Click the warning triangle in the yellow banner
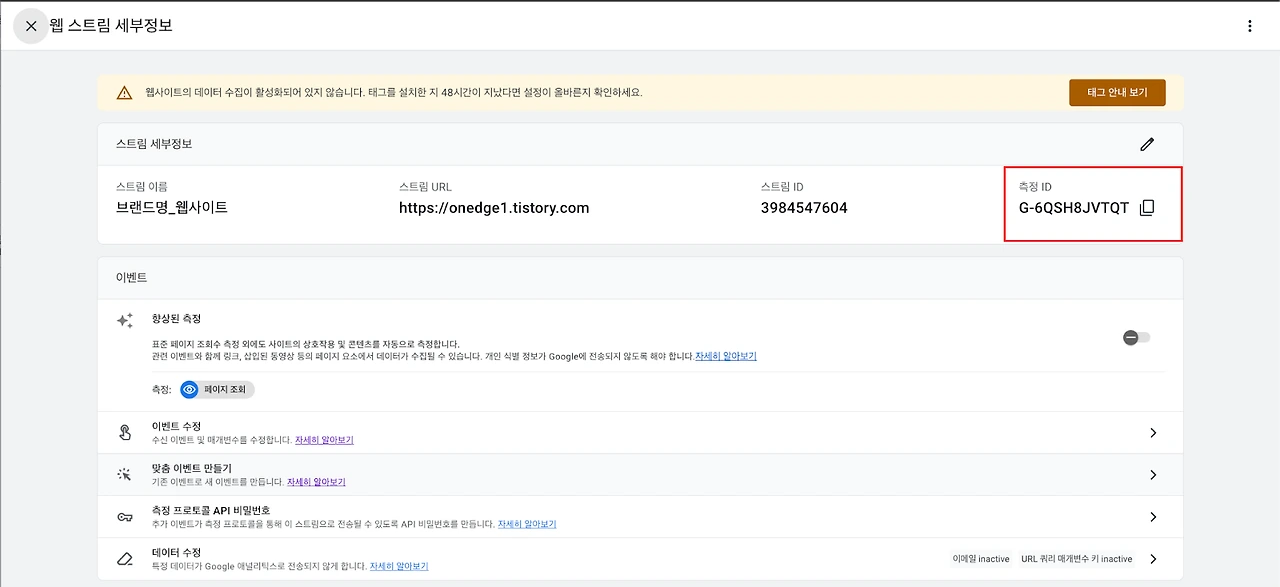Screen dimensions: 1280x587 (x=124, y=91)
